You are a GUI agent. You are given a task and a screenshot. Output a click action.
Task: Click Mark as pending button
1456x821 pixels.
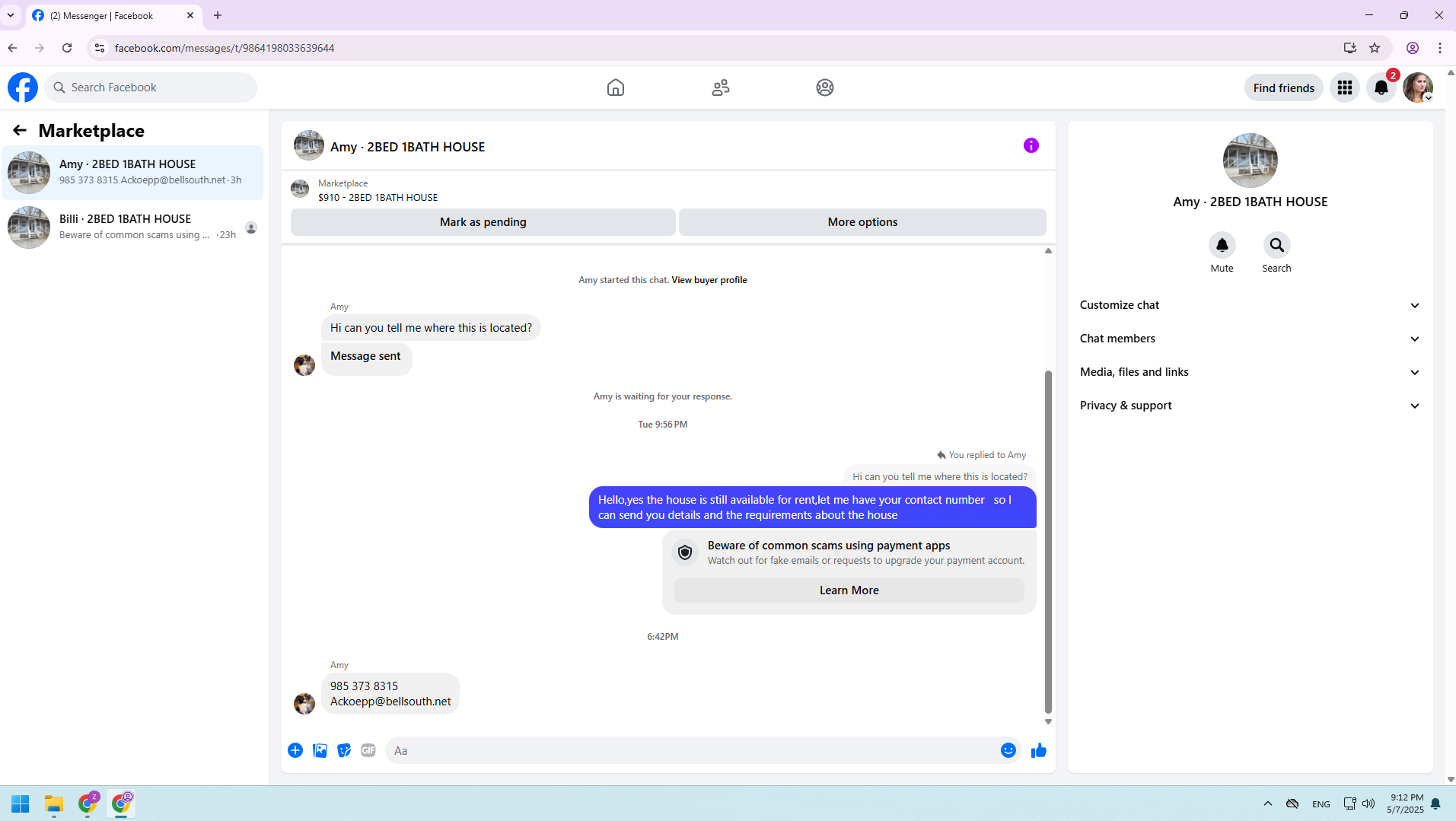(x=483, y=222)
